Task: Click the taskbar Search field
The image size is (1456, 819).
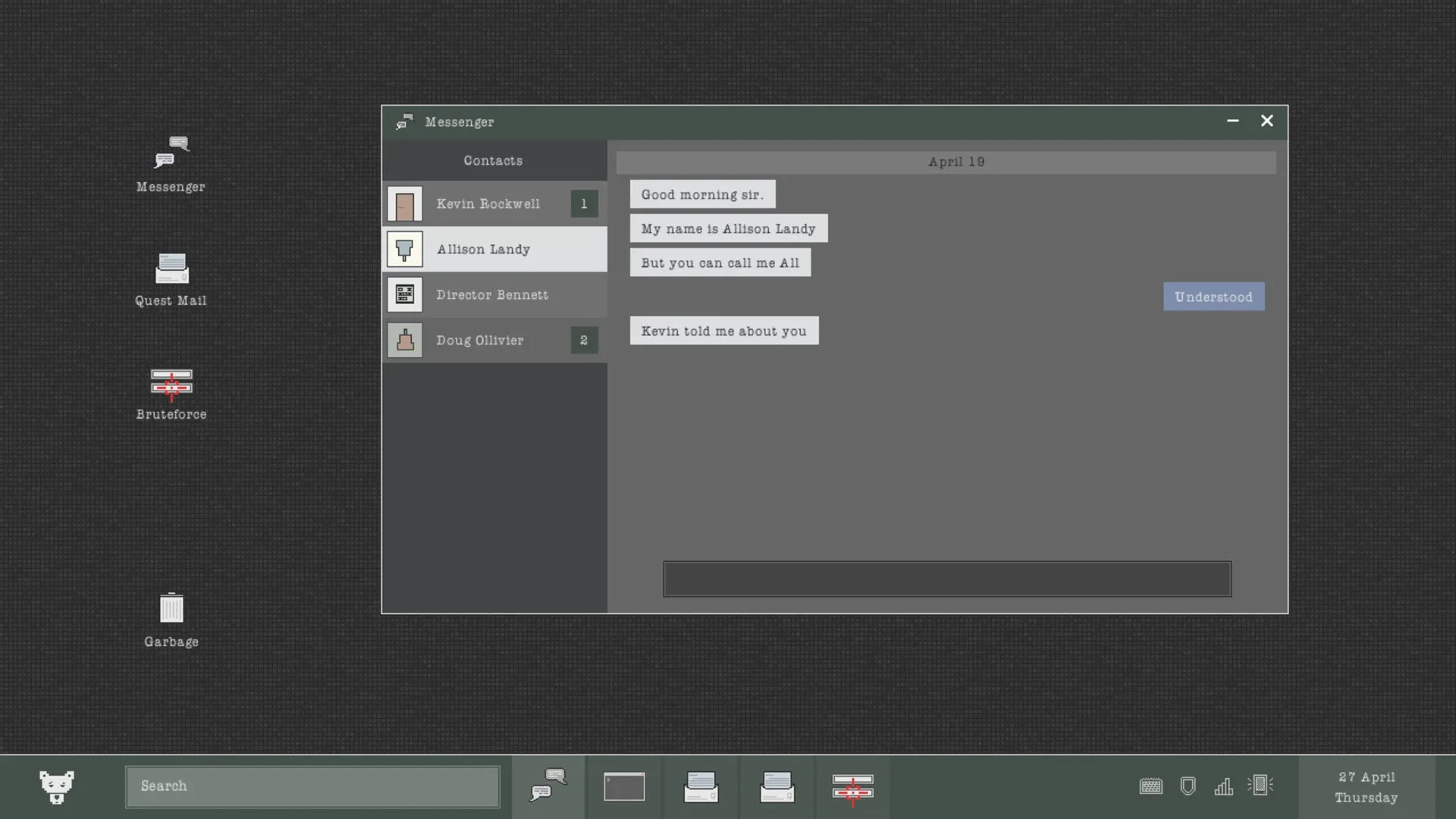Action: click(312, 786)
